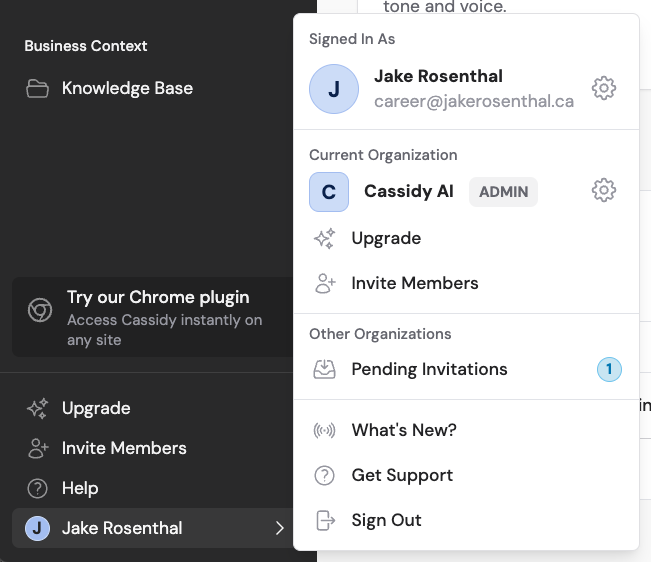Image resolution: width=651 pixels, height=562 pixels.
Task: Click the sidebar add-person Invite Members icon
Action: (38, 448)
